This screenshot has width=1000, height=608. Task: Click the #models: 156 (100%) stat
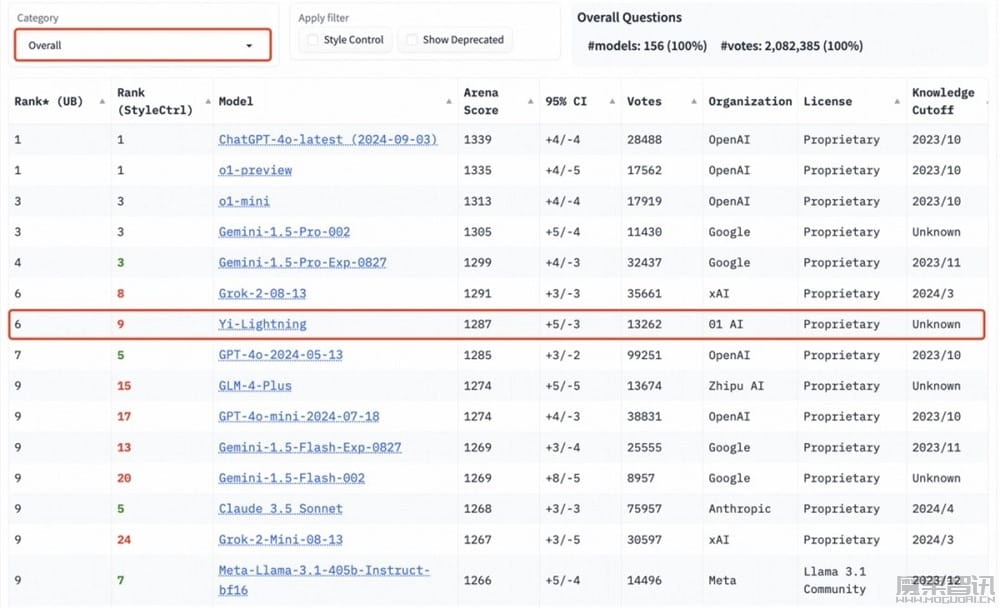pyautogui.click(x=647, y=46)
